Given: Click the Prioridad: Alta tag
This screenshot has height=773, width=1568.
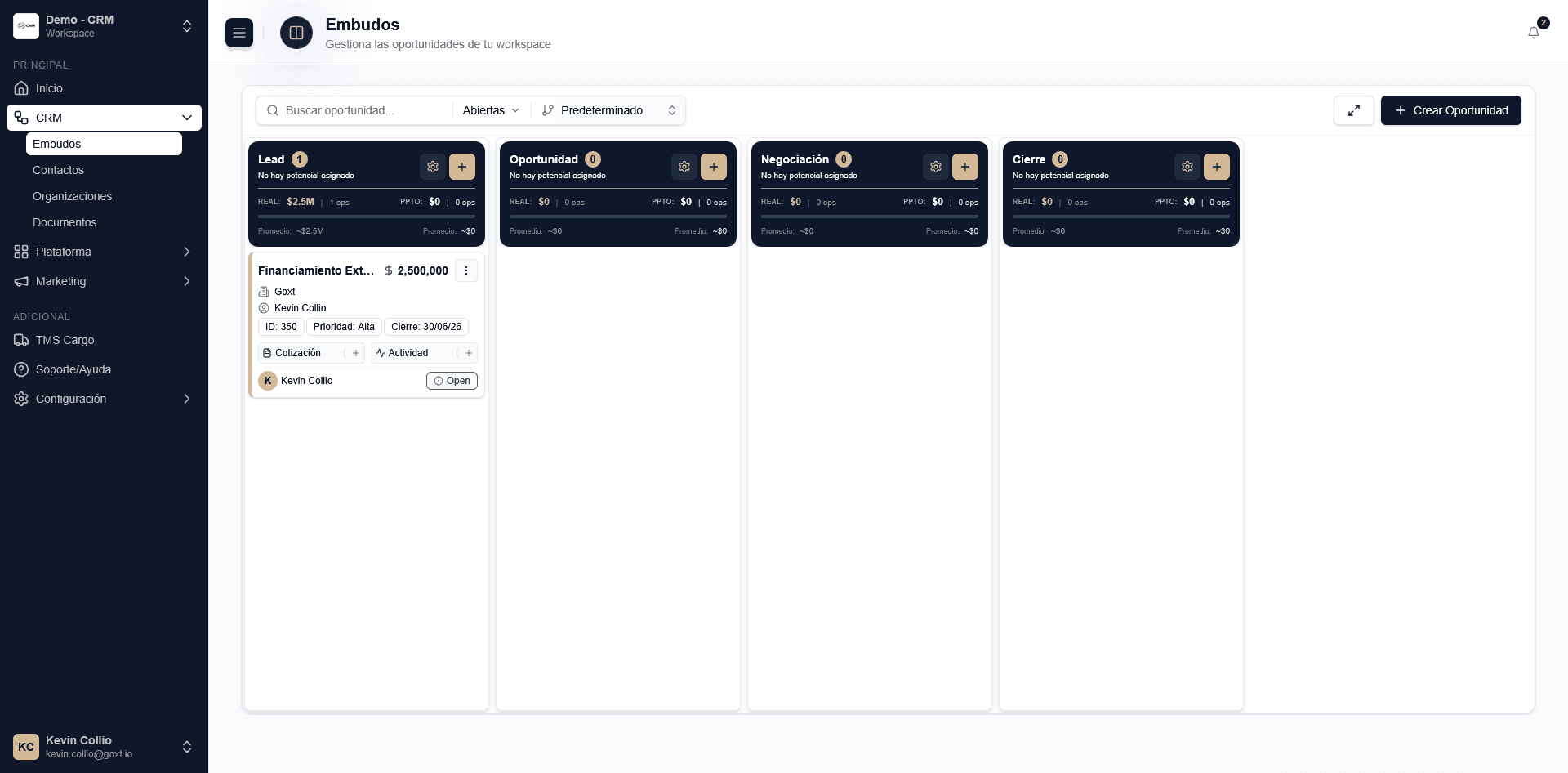Looking at the screenshot, I should click(344, 327).
